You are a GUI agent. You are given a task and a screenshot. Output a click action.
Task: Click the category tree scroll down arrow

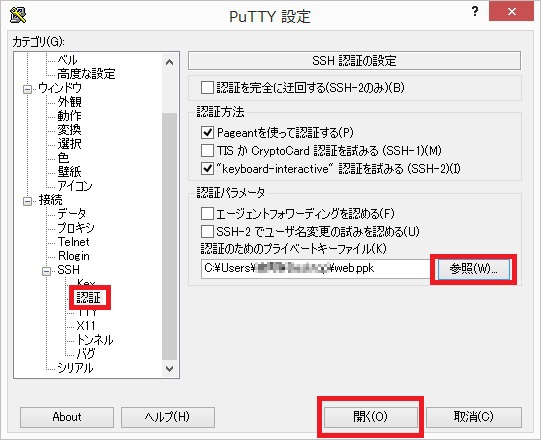tap(169, 368)
